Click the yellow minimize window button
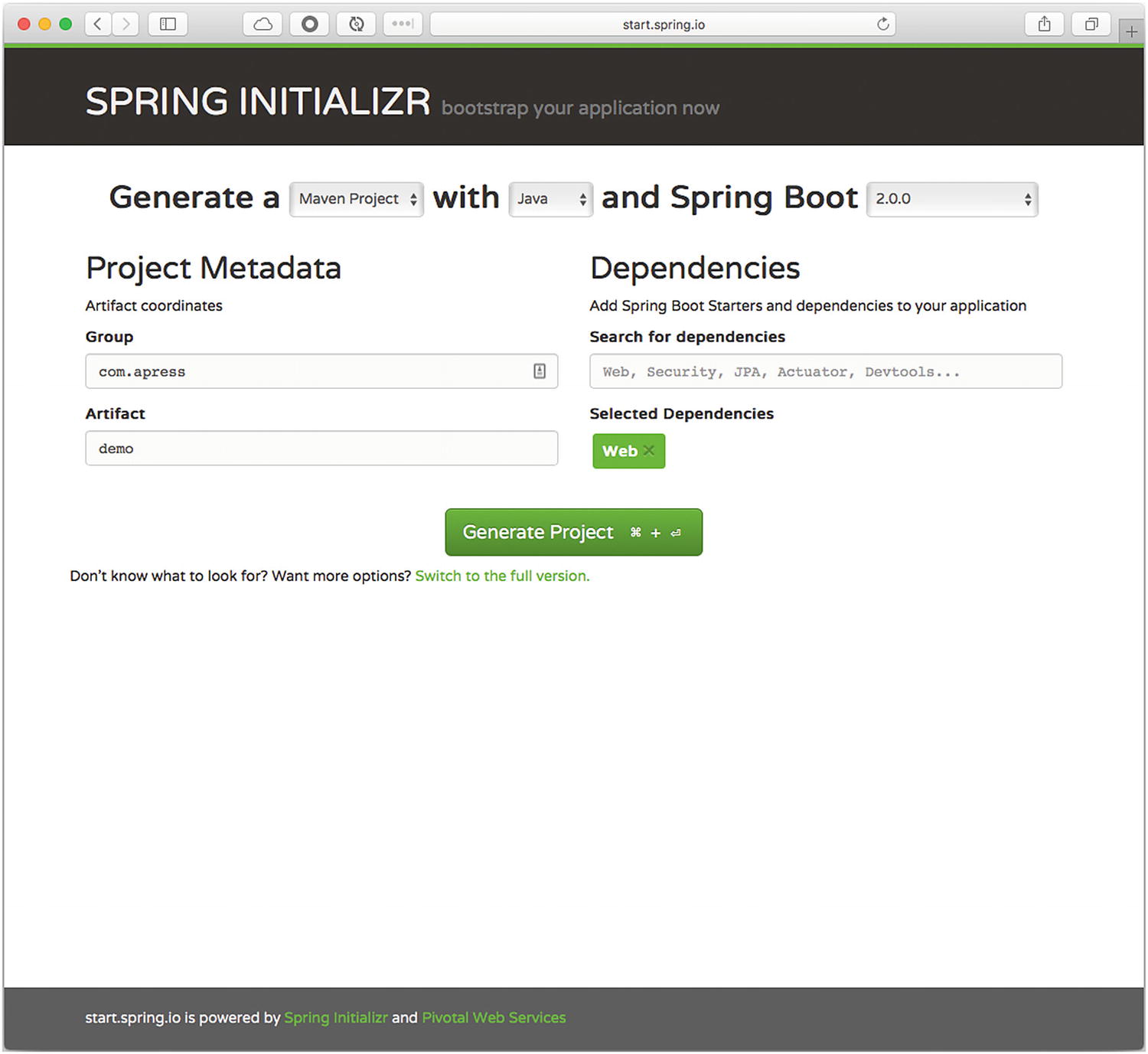Image resolution: width=1148 pixels, height=1054 pixels. pyautogui.click(x=44, y=24)
